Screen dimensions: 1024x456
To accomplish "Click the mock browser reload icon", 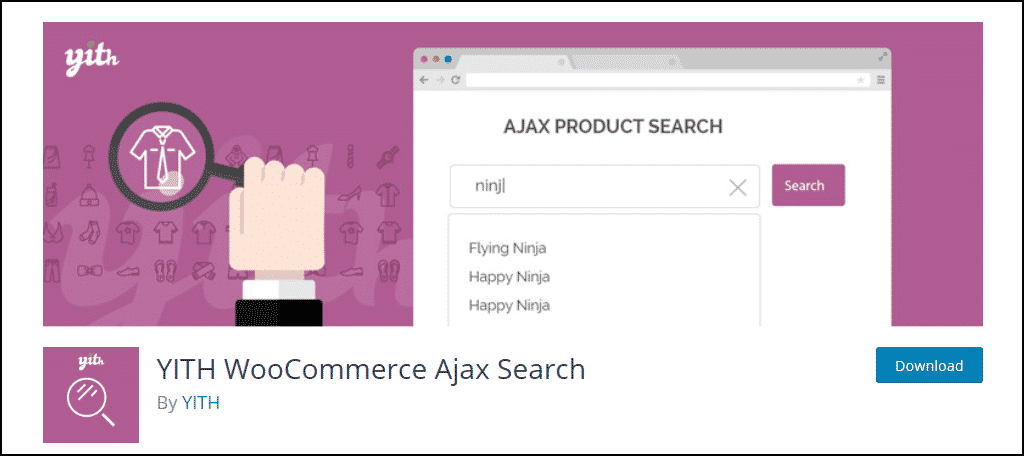I will tap(456, 80).
